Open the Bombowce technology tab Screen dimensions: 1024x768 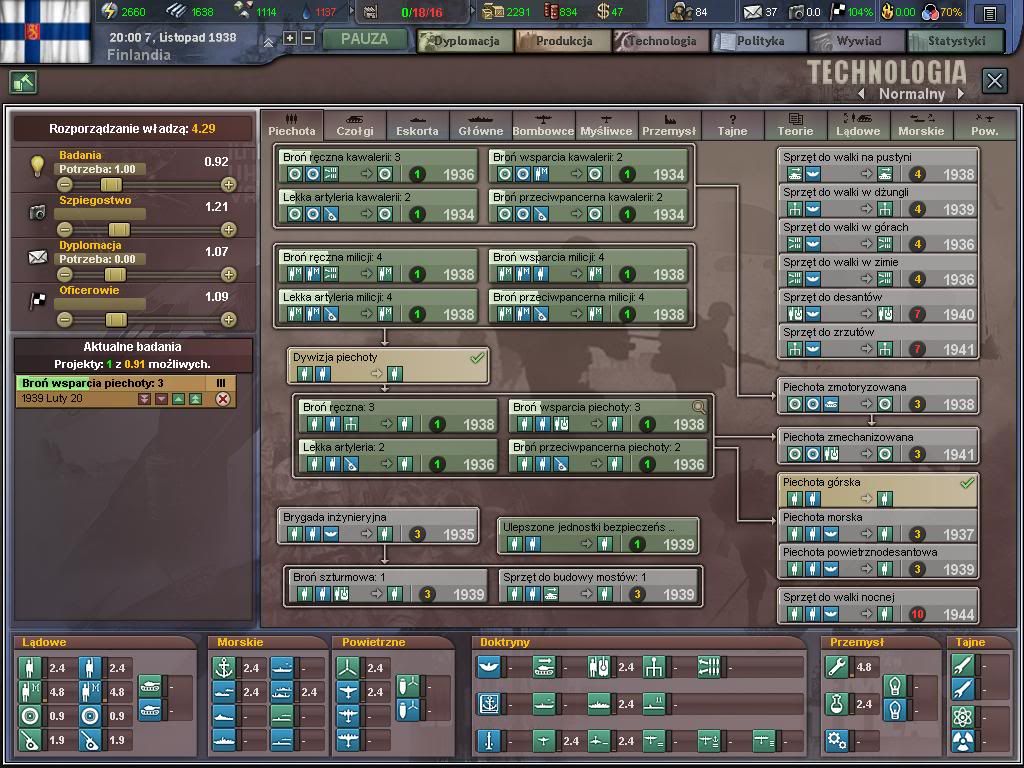click(x=543, y=125)
